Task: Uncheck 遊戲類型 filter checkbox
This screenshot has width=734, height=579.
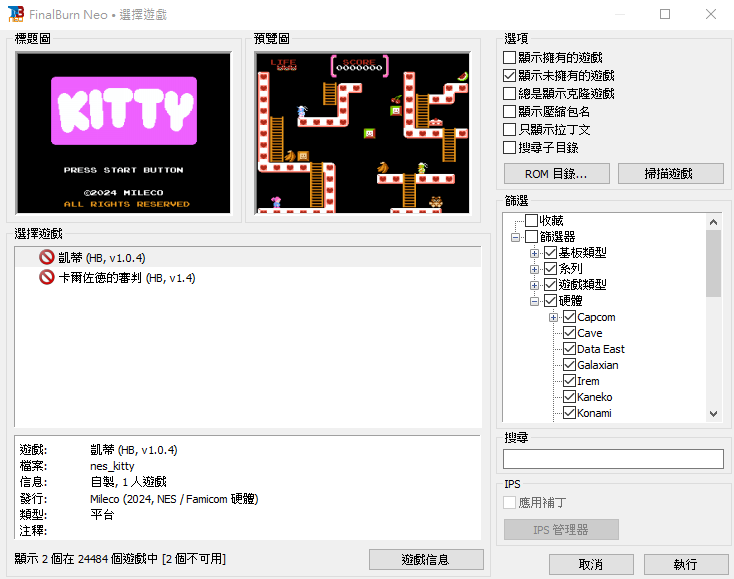Action: tap(550, 285)
